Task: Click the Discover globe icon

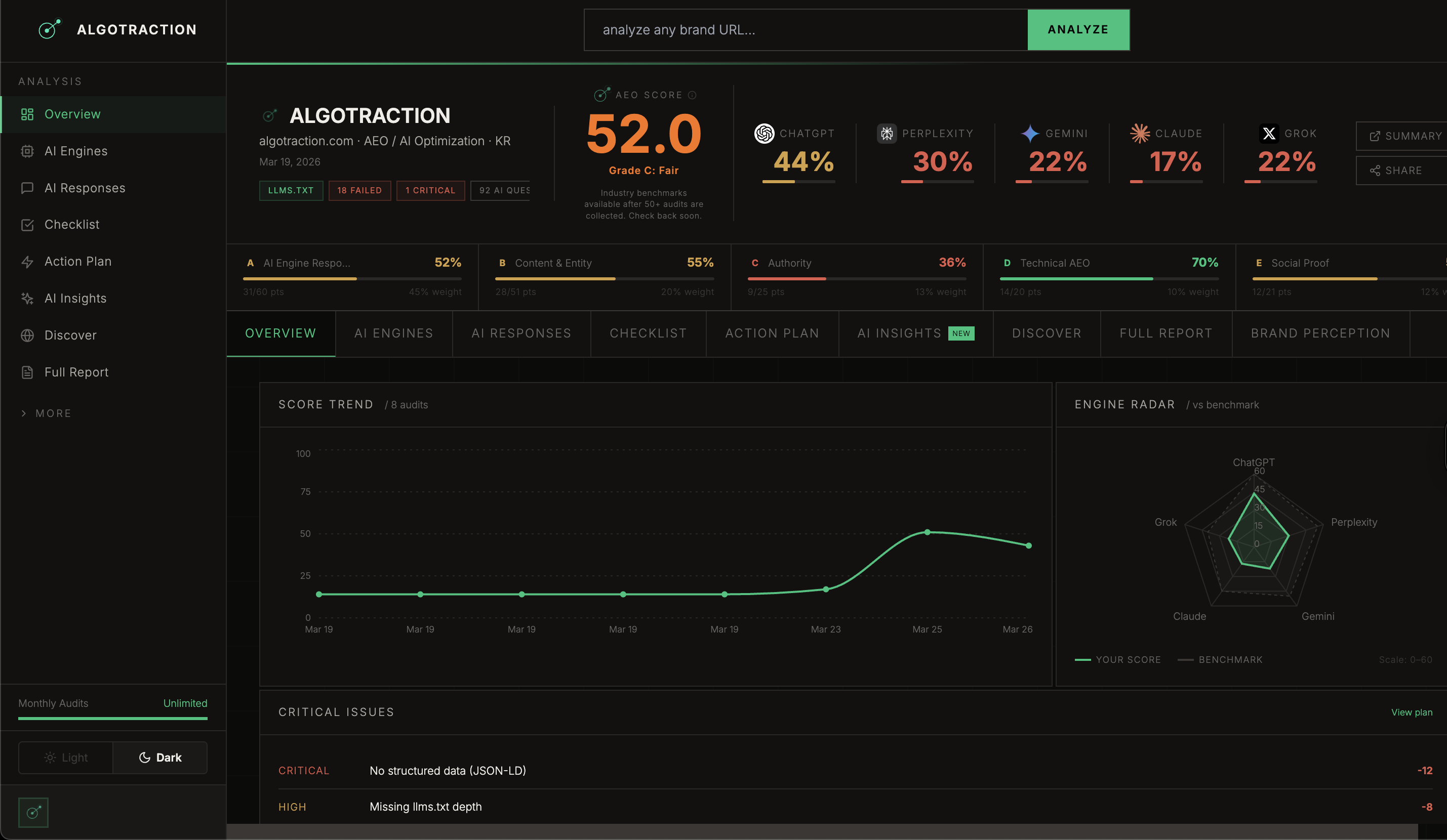Action: tap(27, 335)
